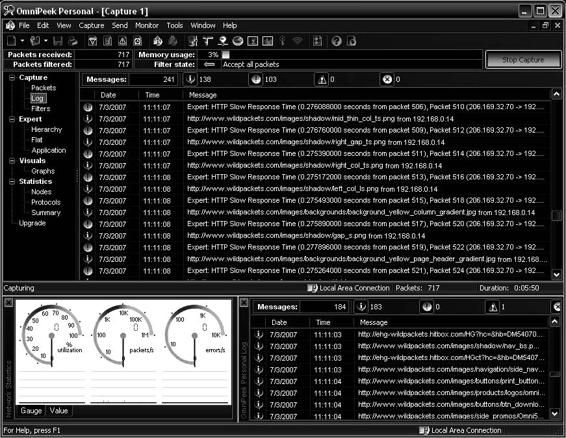Collapse the Statistics tree node
This screenshot has width=566, height=438.
[x=12, y=182]
